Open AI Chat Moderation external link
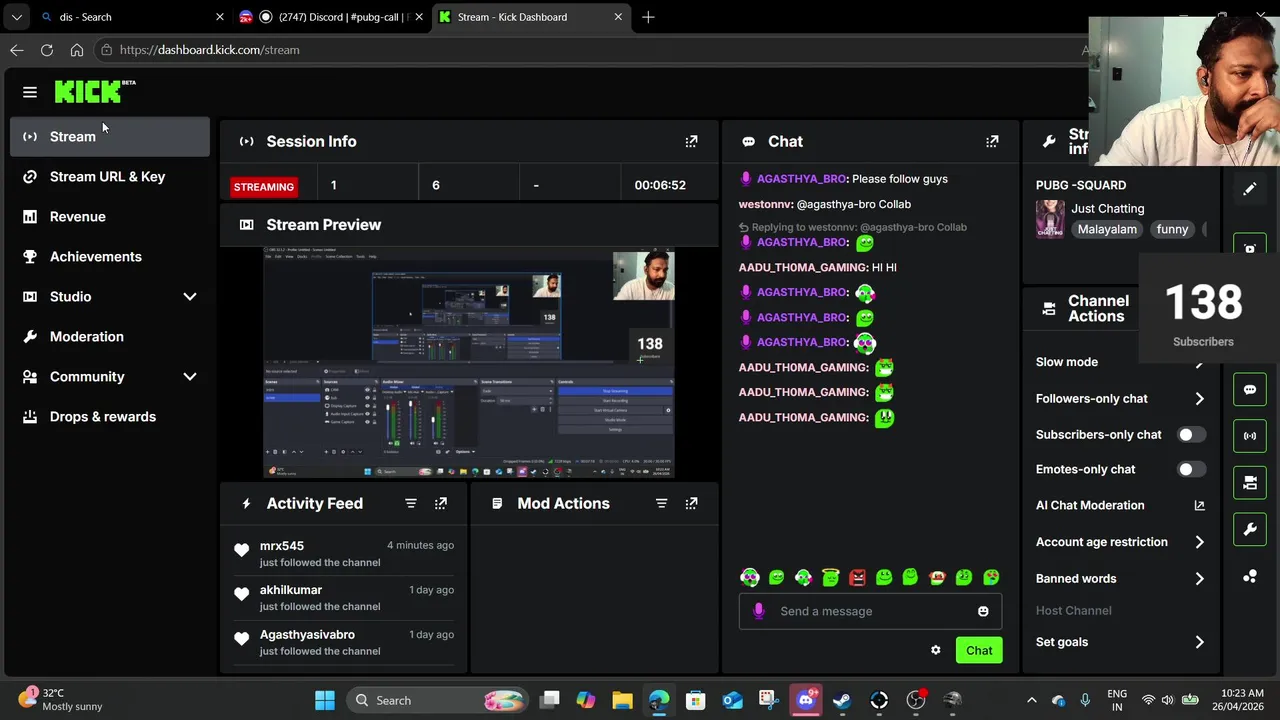The height and width of the screenshot is (720, 1280). click(x=1199, y=505)
